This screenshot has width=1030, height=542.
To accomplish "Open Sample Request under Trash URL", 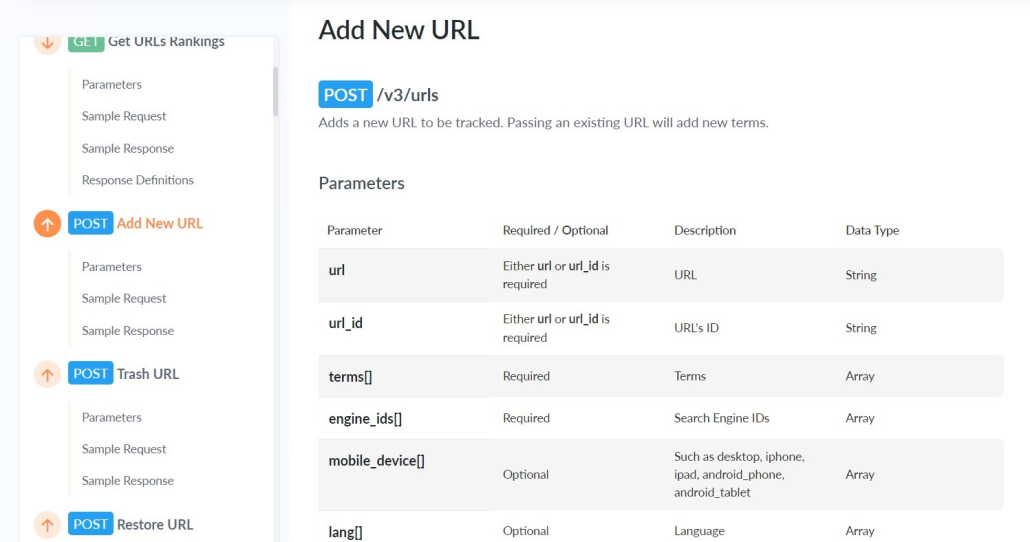I will (124, 449).
